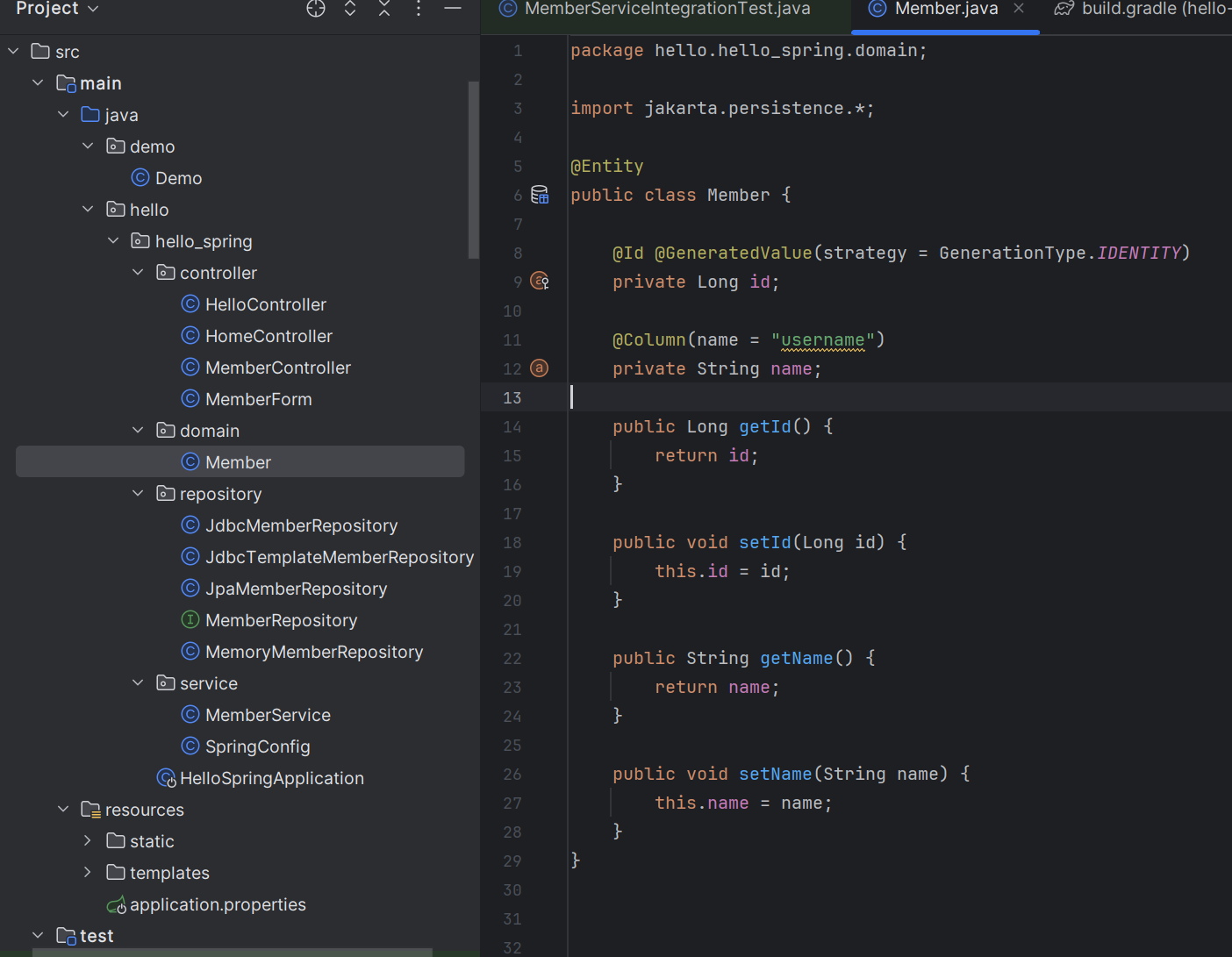
Task: Open JdbcMemberRepository class
Action: tap(290, 525)
